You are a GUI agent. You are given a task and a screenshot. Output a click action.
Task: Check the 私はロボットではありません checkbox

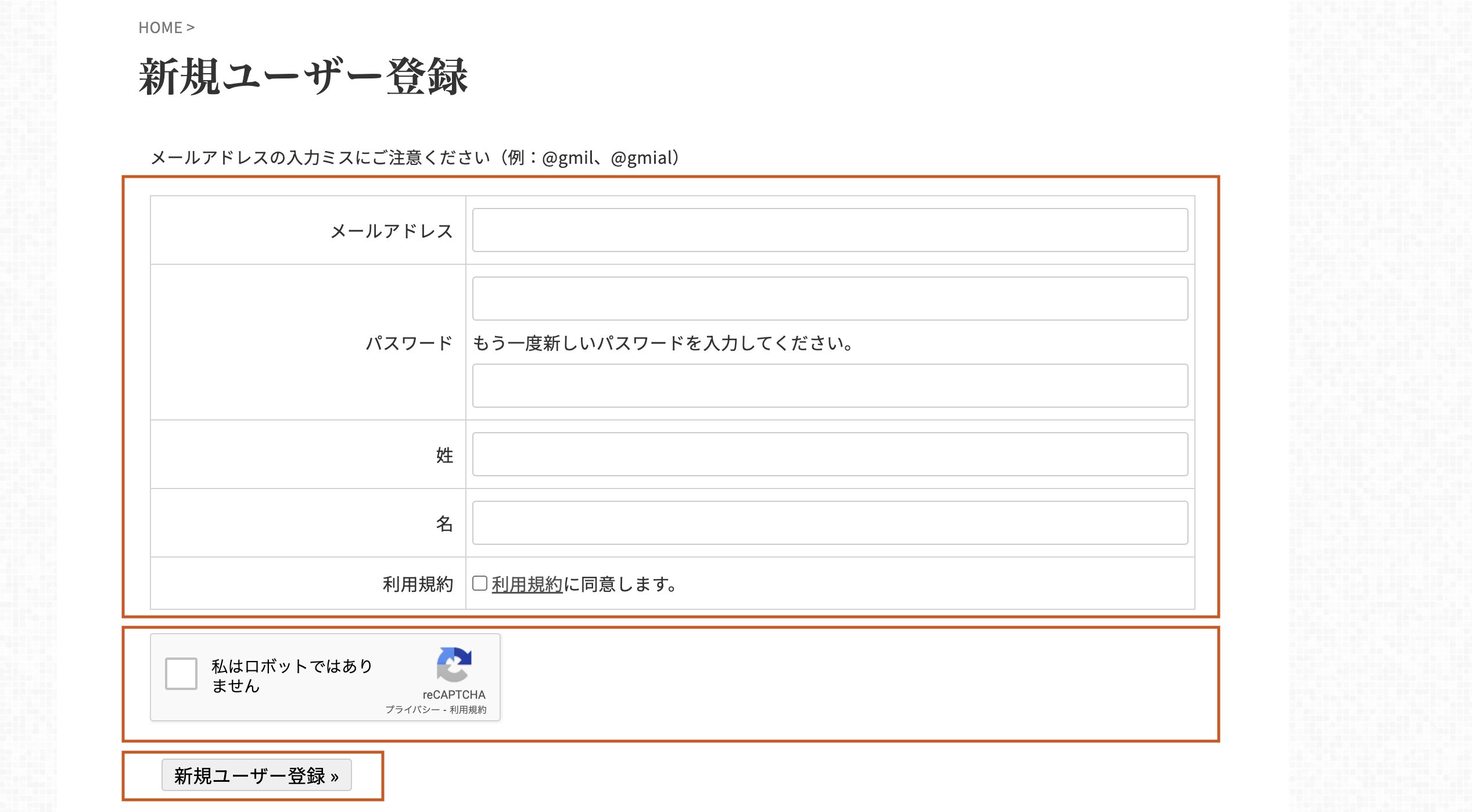[x=181, y=674]
